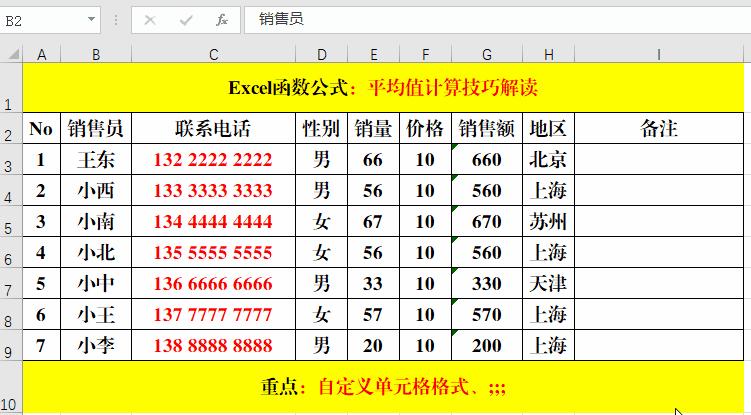Click the 销量 header cell
The image size is (751, 415).
coord(374,128)
